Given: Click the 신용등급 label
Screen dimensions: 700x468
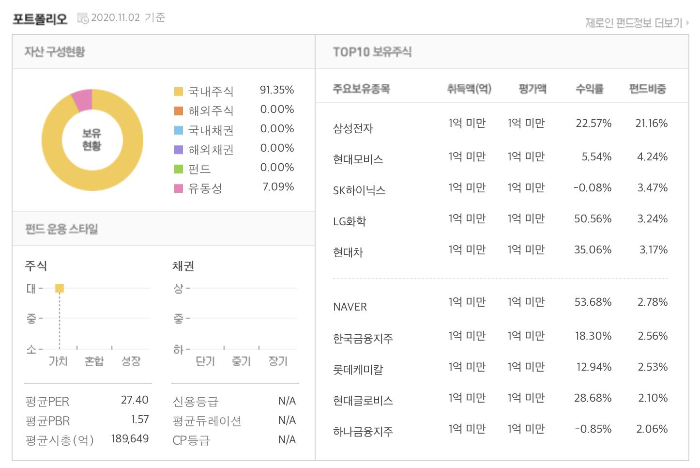Looking at the screenshot, I should click(x=195, y=402).
